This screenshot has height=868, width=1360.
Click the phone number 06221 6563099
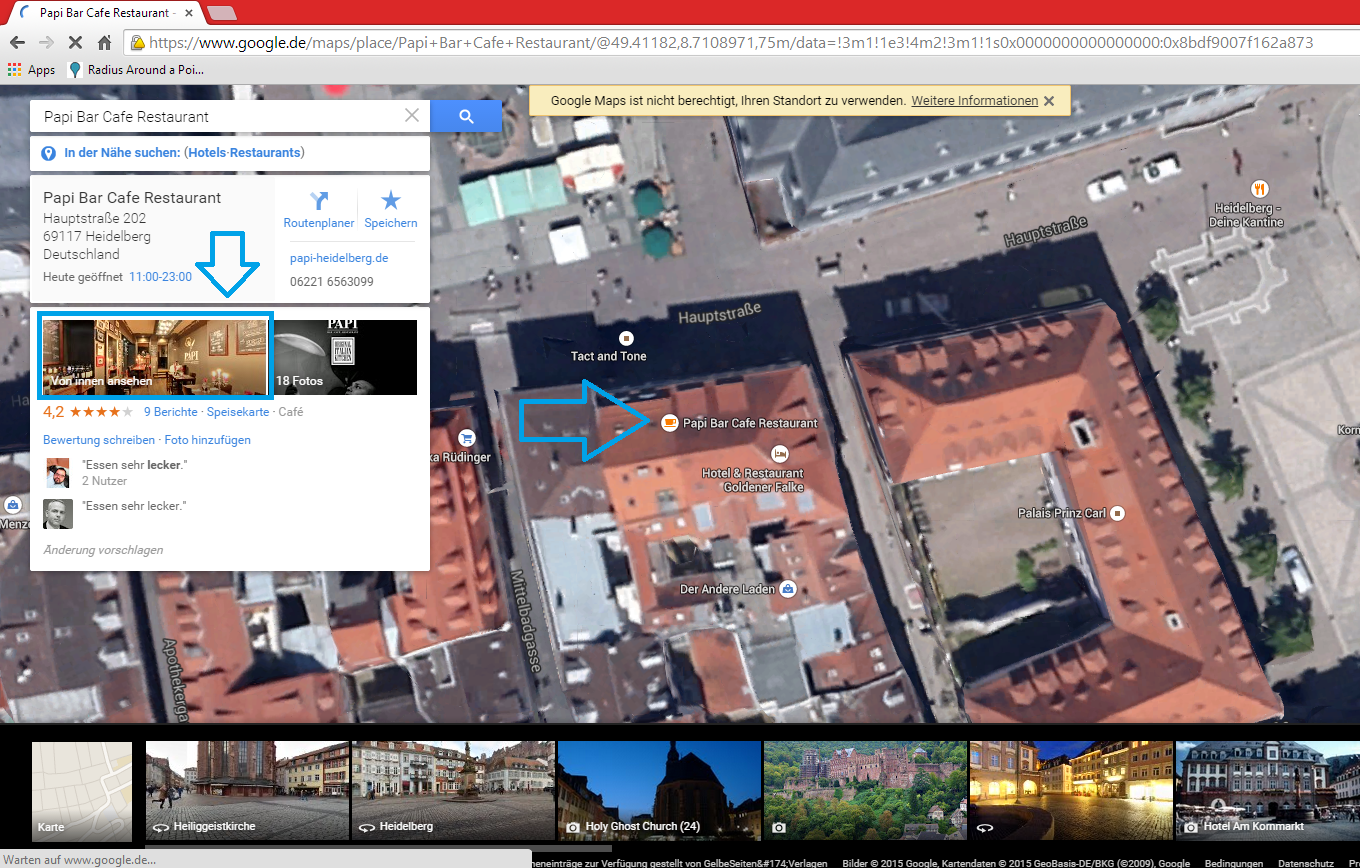(x=332, y=282)
